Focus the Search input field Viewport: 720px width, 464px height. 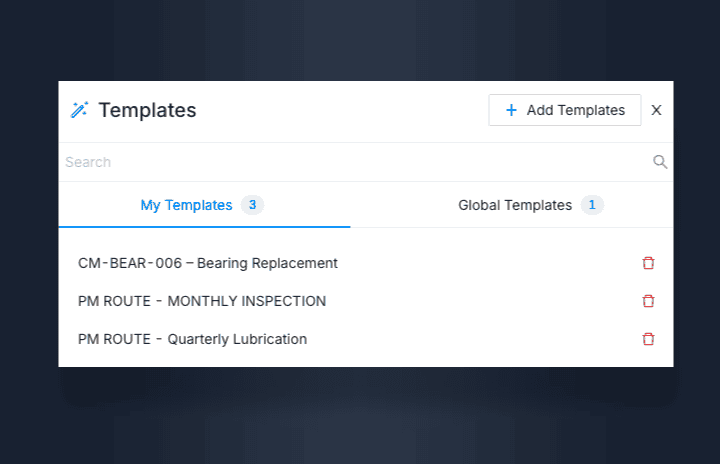[x=350, y=162]
